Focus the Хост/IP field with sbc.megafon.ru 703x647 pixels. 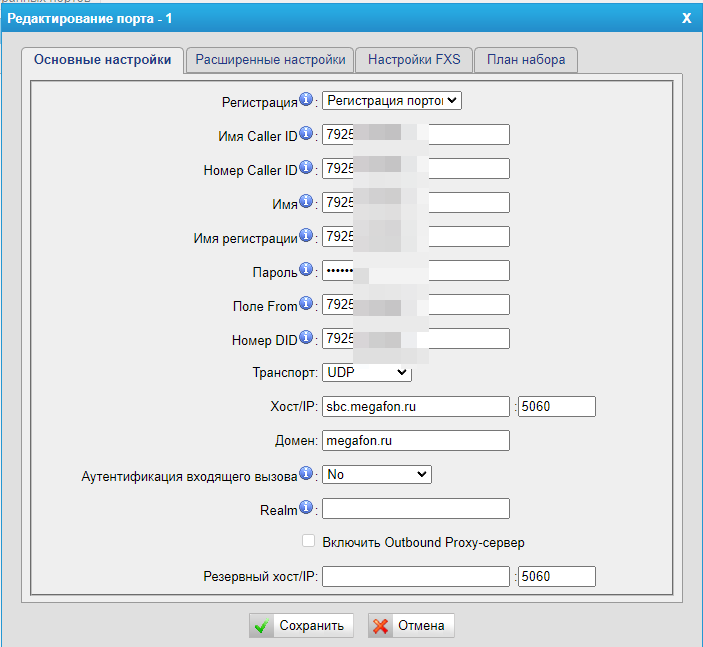click(x=416, y=406)
